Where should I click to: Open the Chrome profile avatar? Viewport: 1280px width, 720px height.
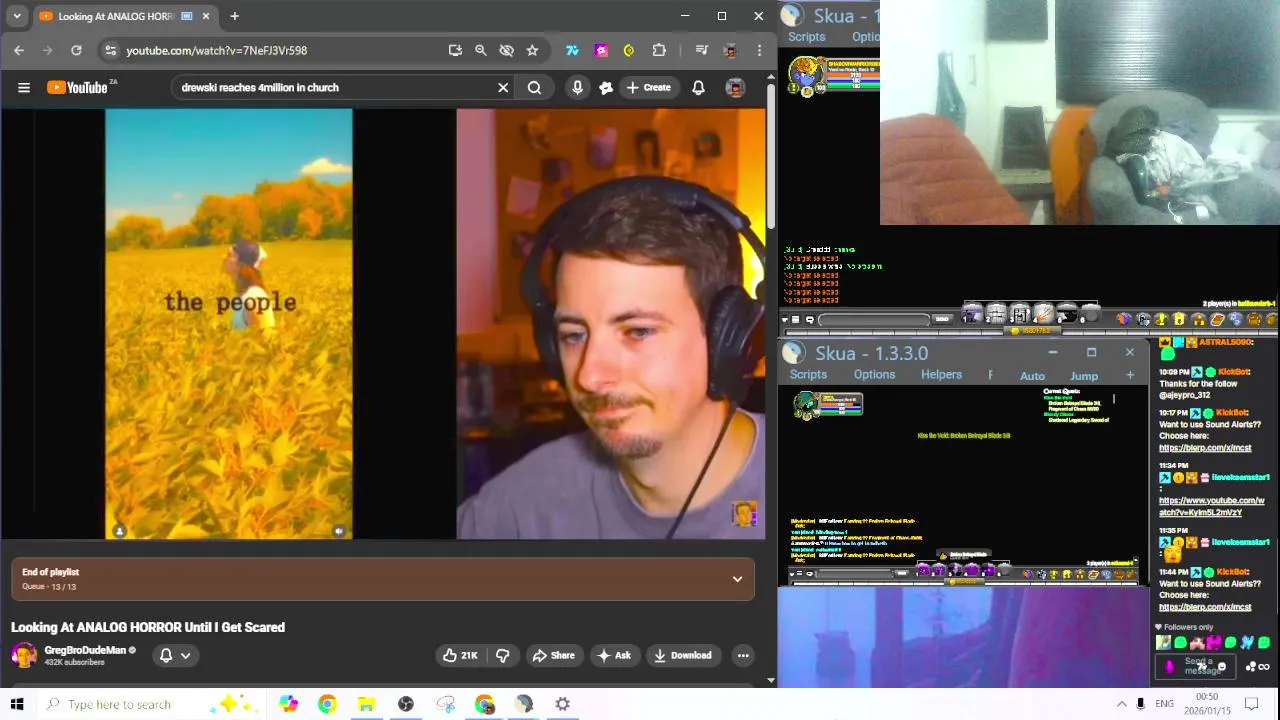pyautogui.click(x=730, y=50)
